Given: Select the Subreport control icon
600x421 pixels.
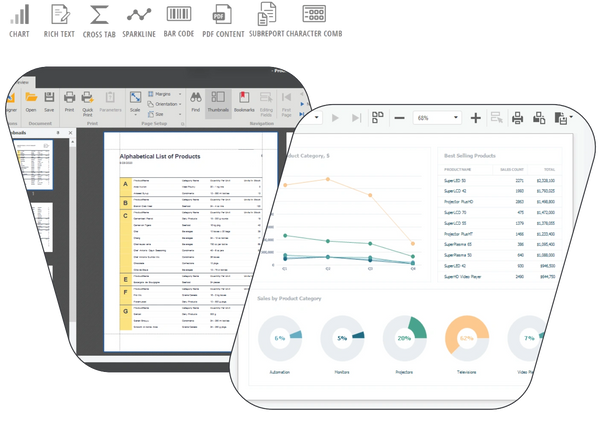Looking at the screenshot, I should (x=267, y=14).
